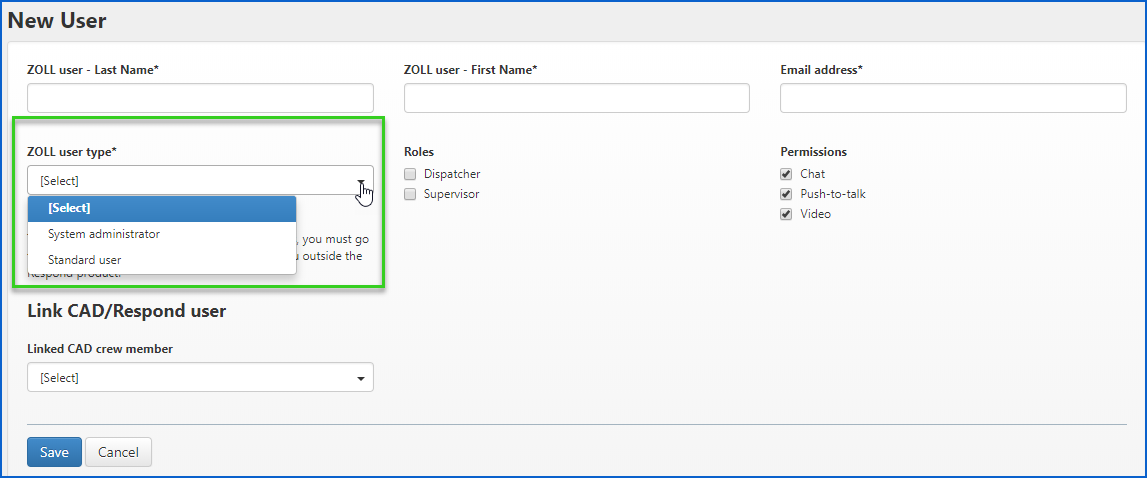The width and height of the screenshot is (1147, 478).
Task: Toggle the Video permission checkbox
Action: click(786, 214)
